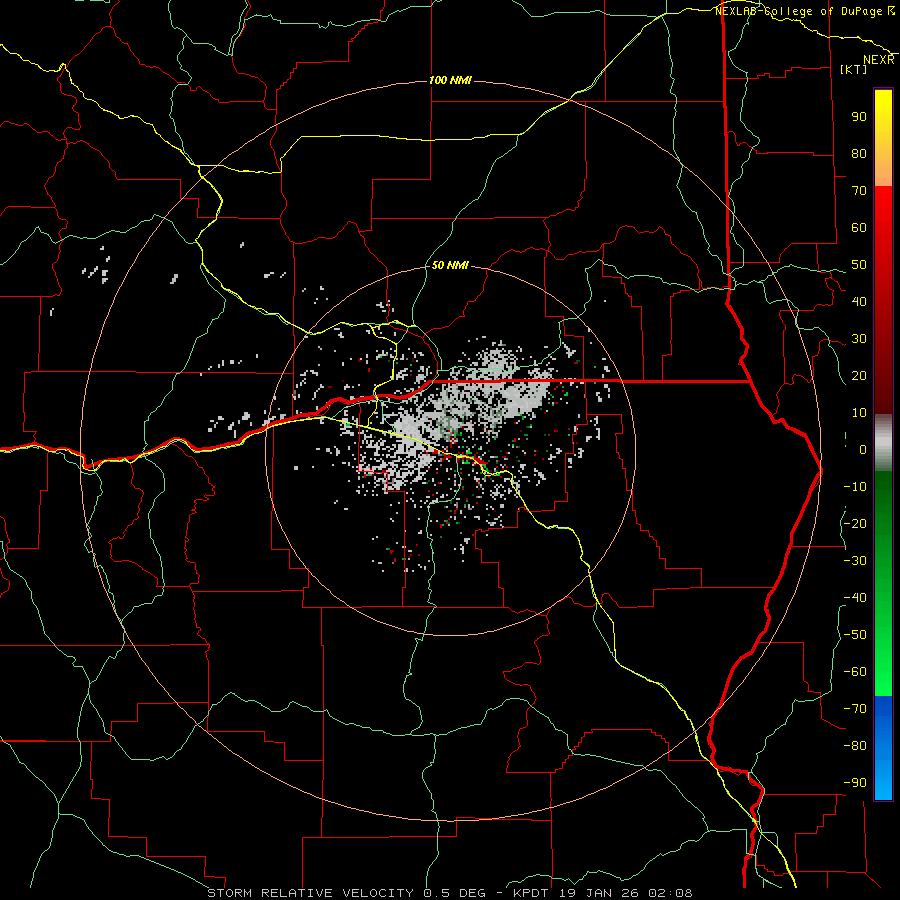
Task: Select the 60 value on velocity scale
Action: (x=859, y=228)
